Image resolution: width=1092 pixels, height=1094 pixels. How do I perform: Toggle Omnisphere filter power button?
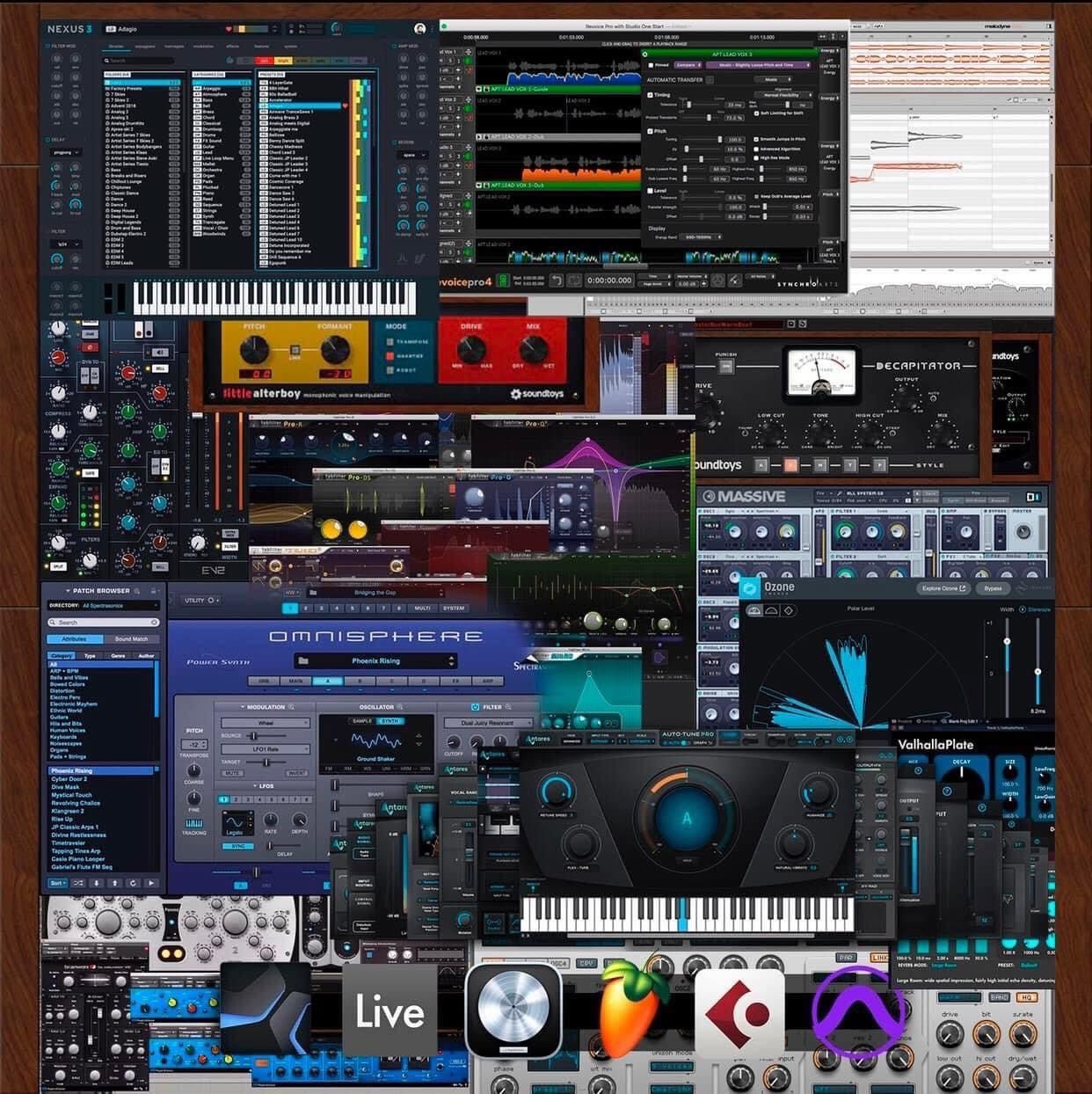pyautogui.click(x=475, y=707)
